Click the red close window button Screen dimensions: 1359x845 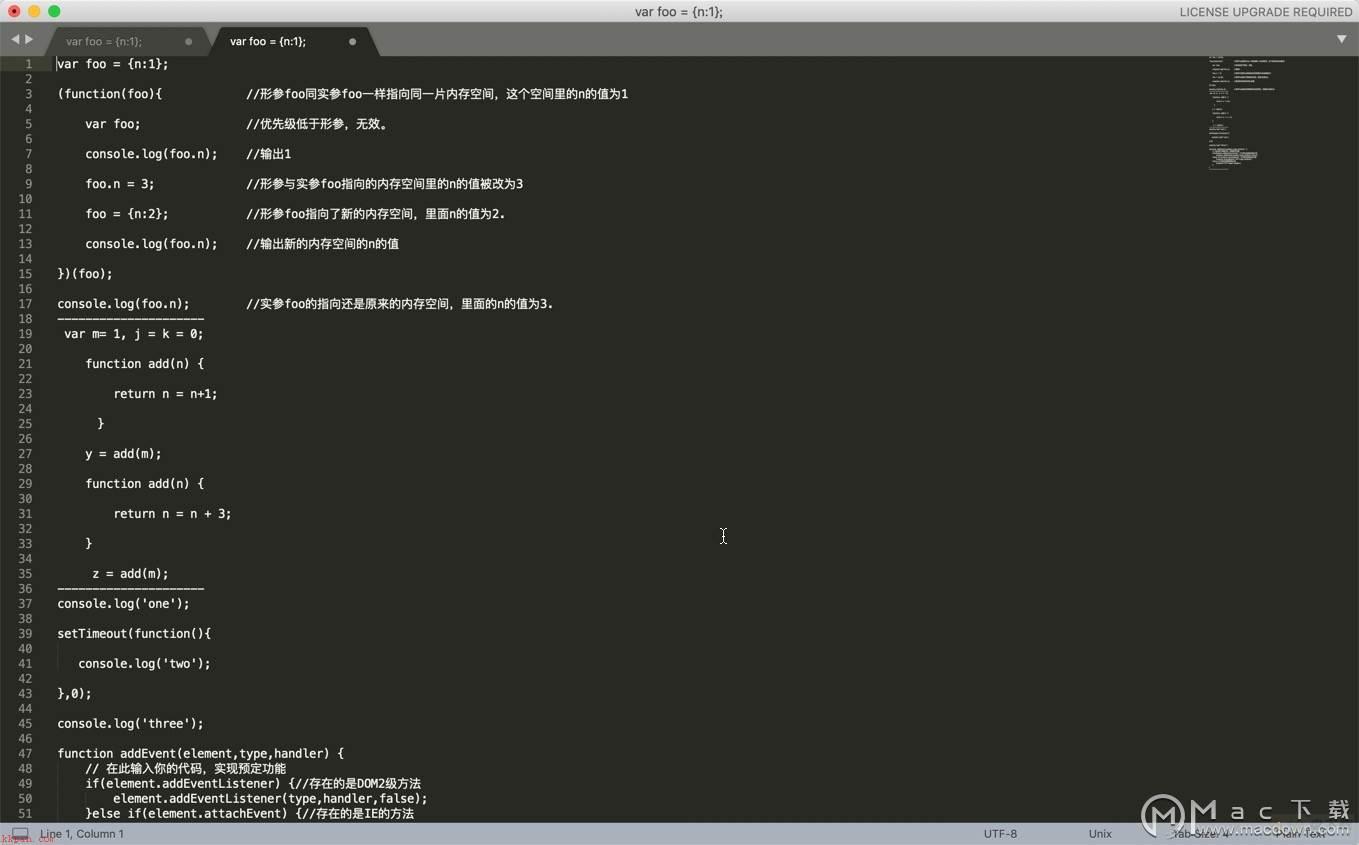tap(14, 11)
